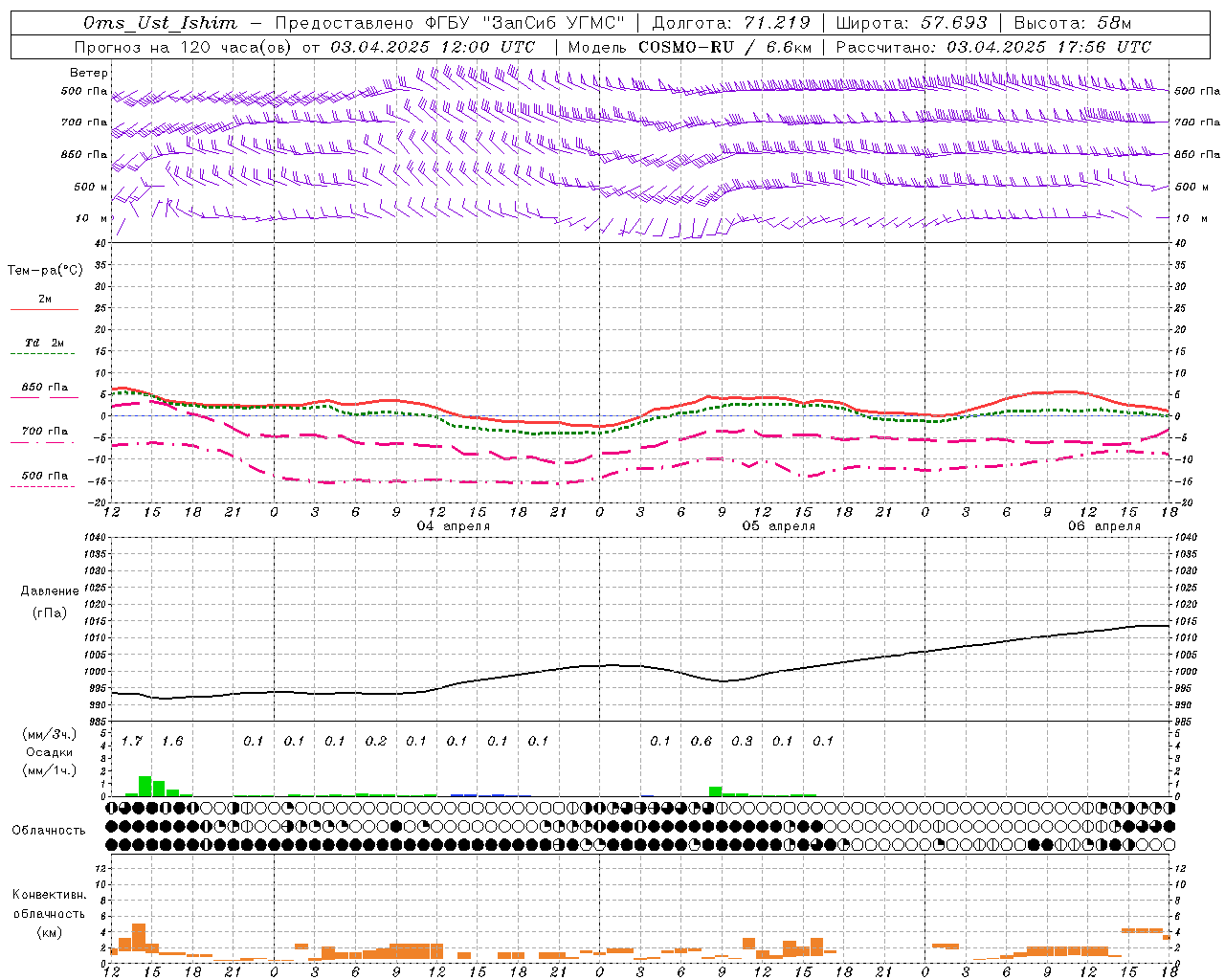Click the 0.6 precipitation amount
The height and width of the screenshot is (980, 1225).
702,742
